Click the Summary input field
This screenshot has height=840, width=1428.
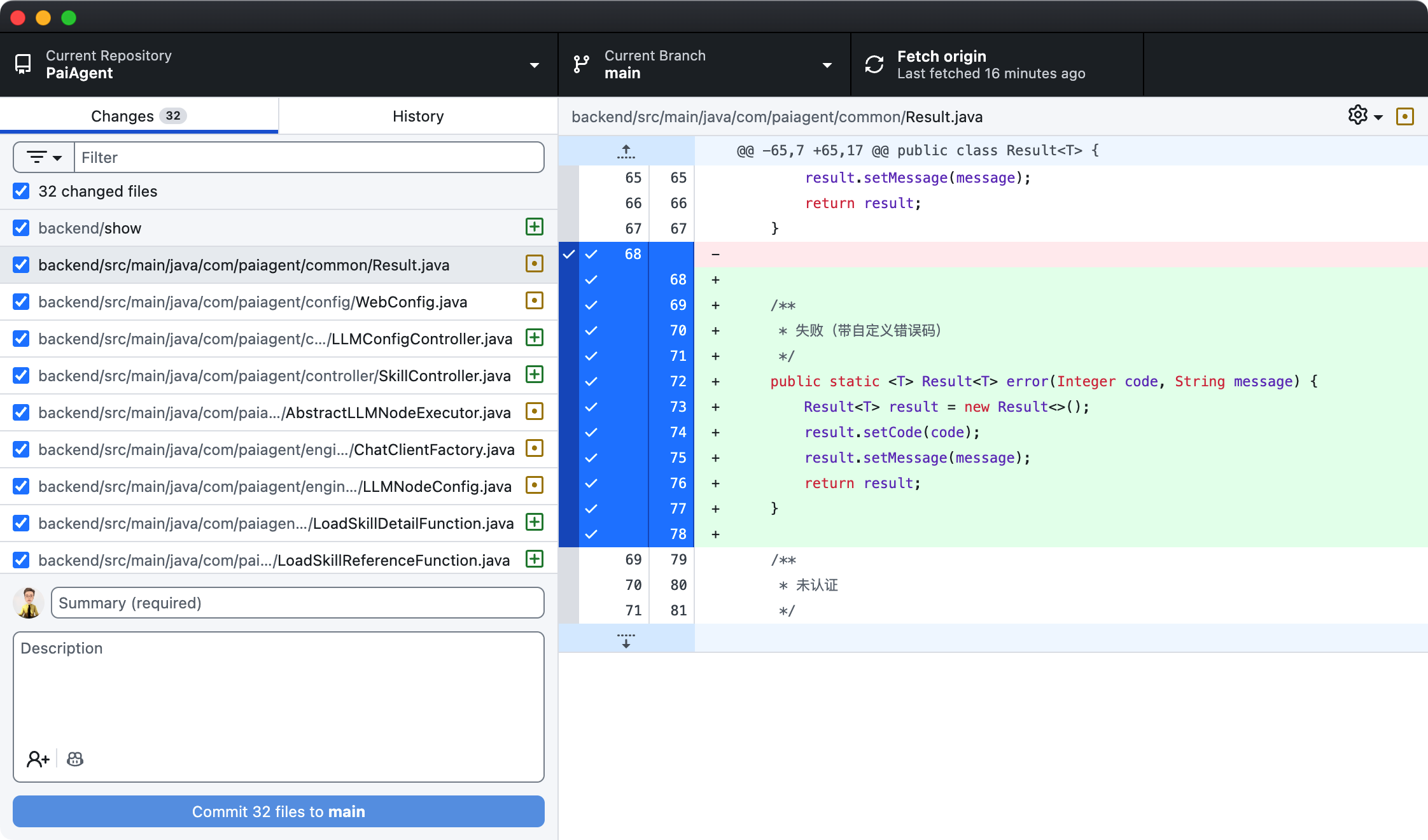click(x=297, y=603)
